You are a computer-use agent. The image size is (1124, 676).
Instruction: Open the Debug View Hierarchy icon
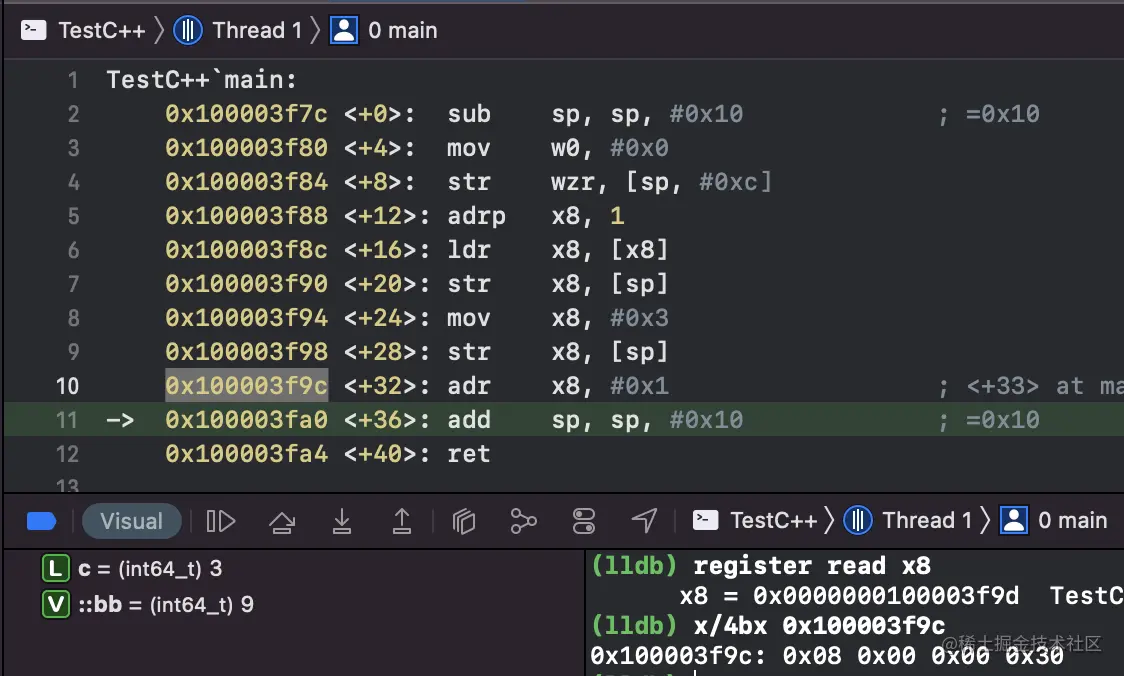(x=464, y=521)
